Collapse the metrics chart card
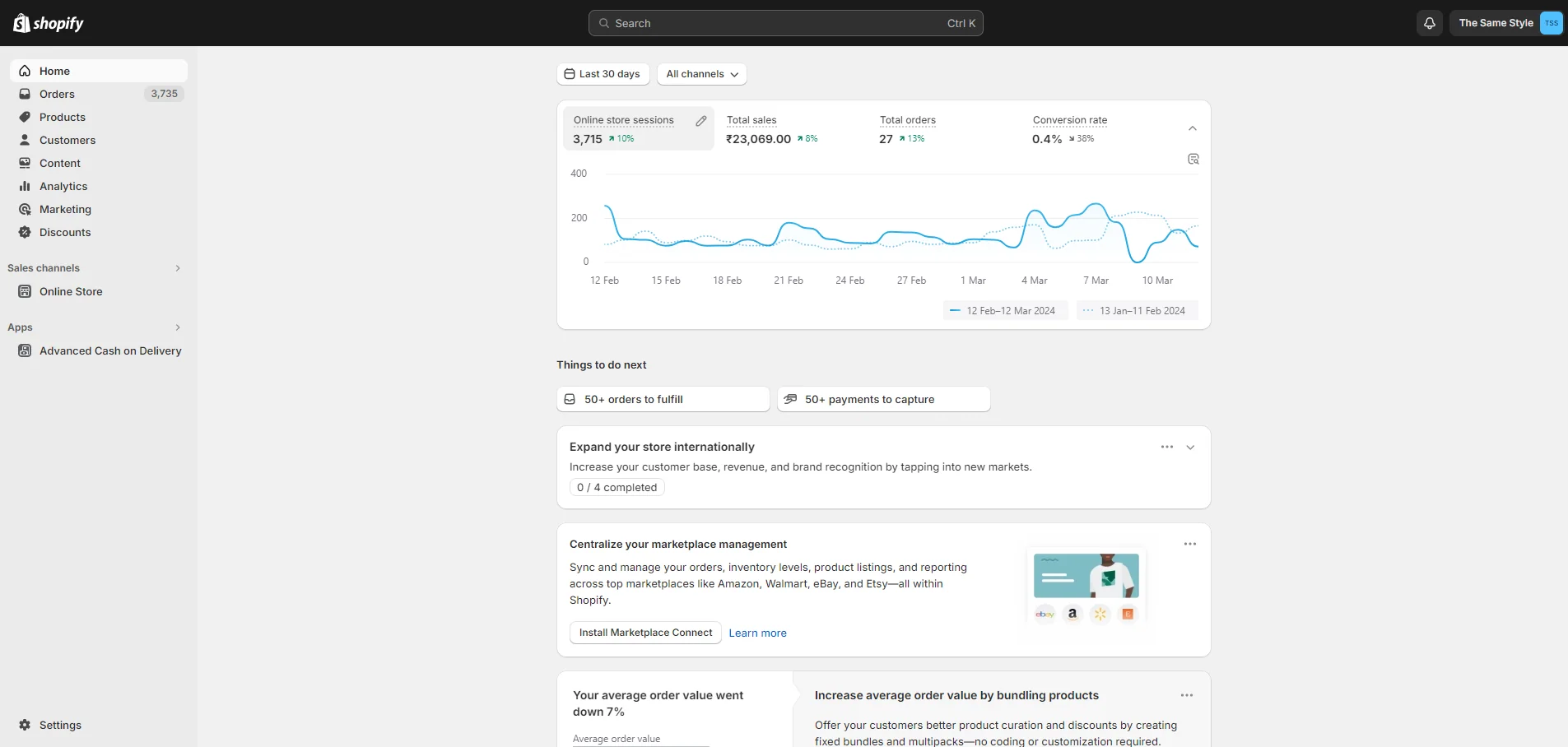This screenshot has height=747, width=1568. (x=1193, y=128)
